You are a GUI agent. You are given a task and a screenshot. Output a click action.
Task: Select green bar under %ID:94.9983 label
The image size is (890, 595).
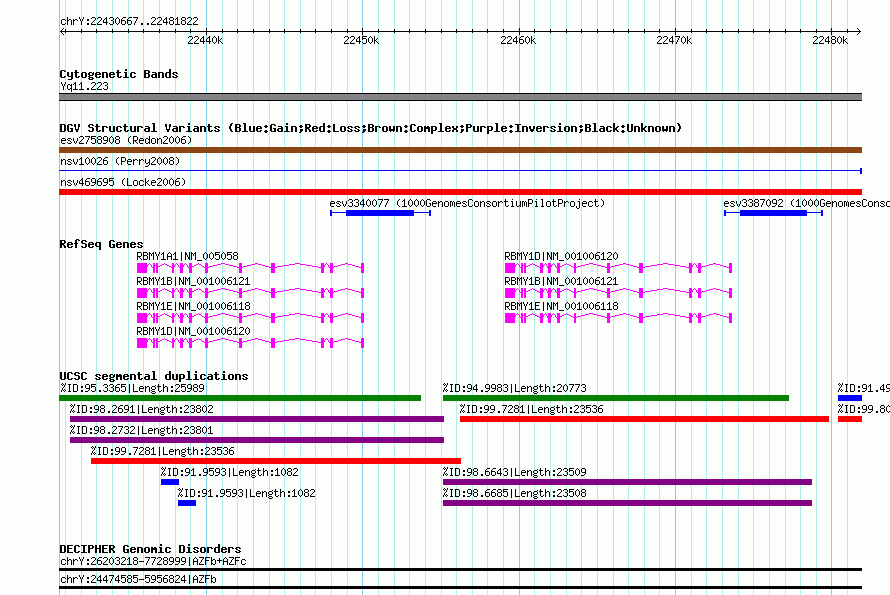pyautogui.click(x=616, y=398)
